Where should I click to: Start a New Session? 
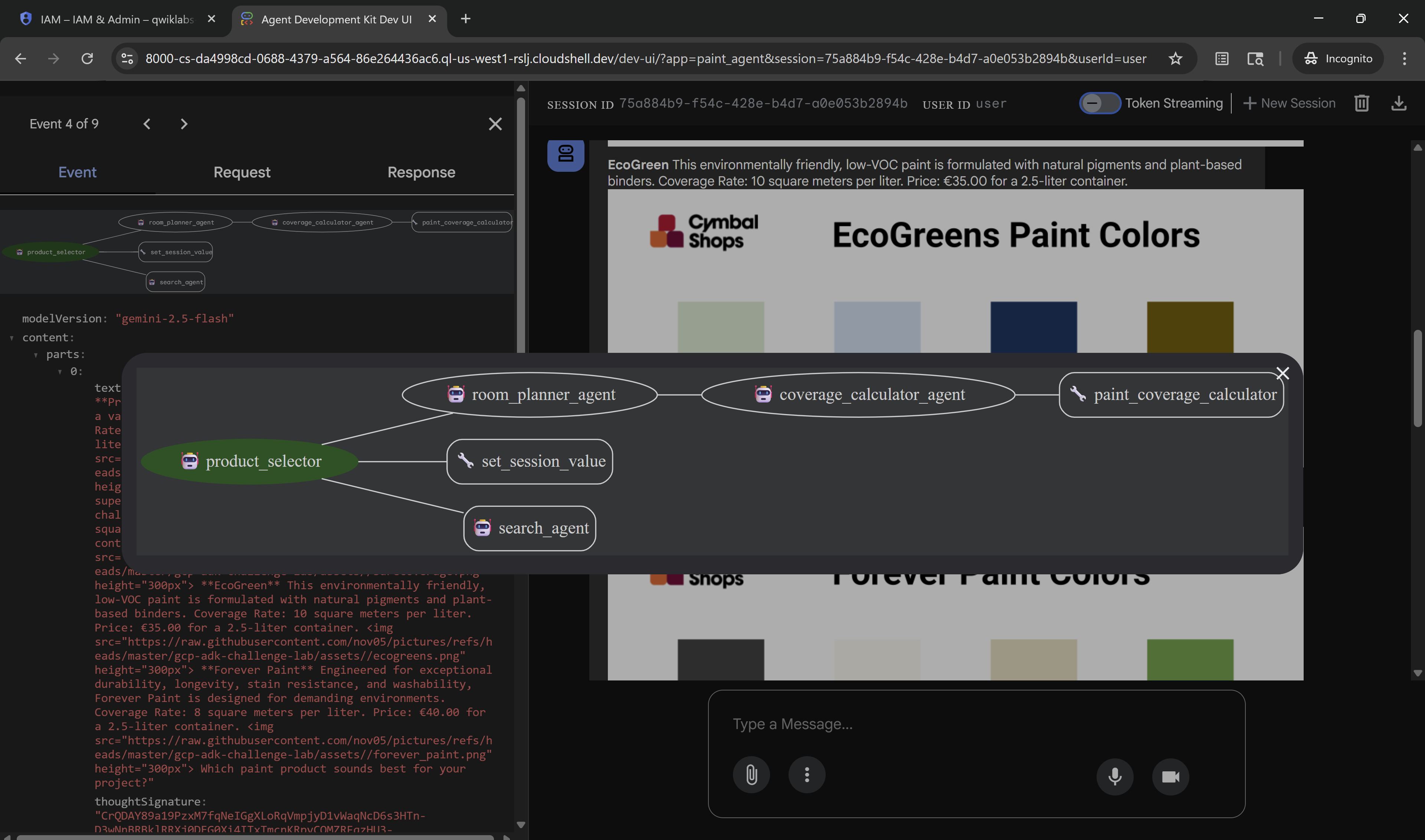pyautogui.click(x=1289, y=103)
